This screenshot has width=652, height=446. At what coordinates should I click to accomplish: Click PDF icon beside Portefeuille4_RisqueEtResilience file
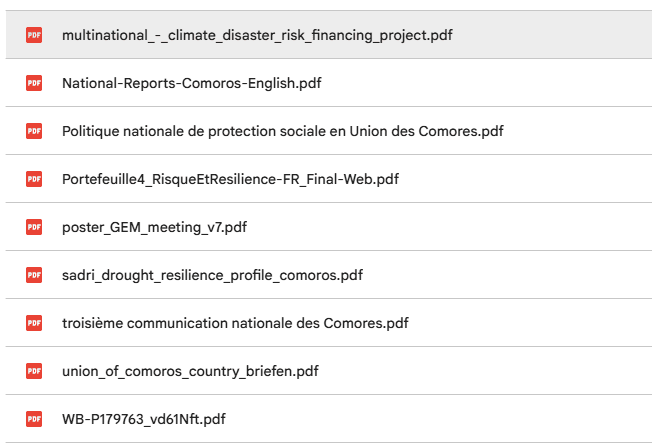coord(34,179)
